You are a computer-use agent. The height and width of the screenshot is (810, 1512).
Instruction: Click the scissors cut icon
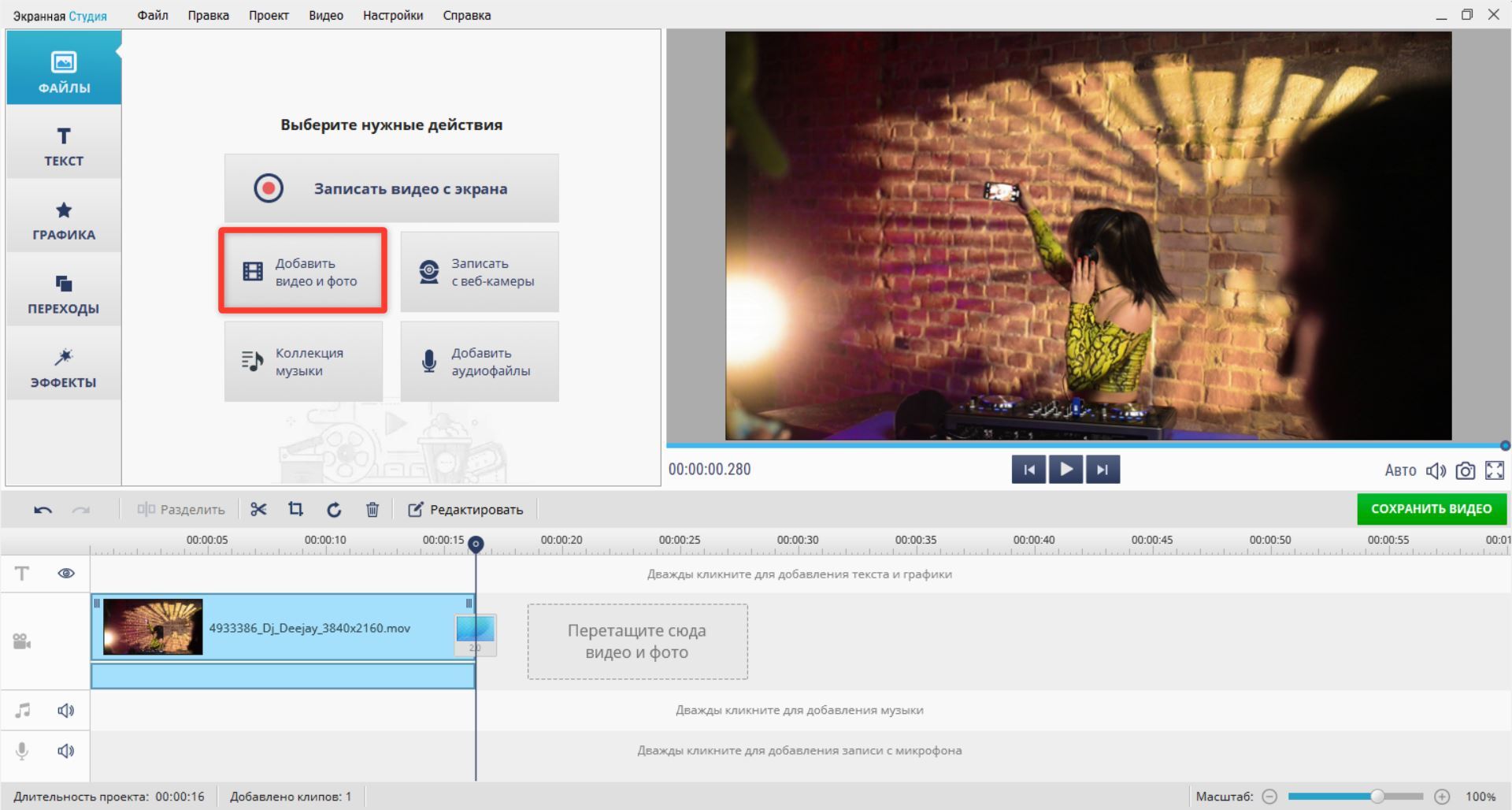(258, 510)
